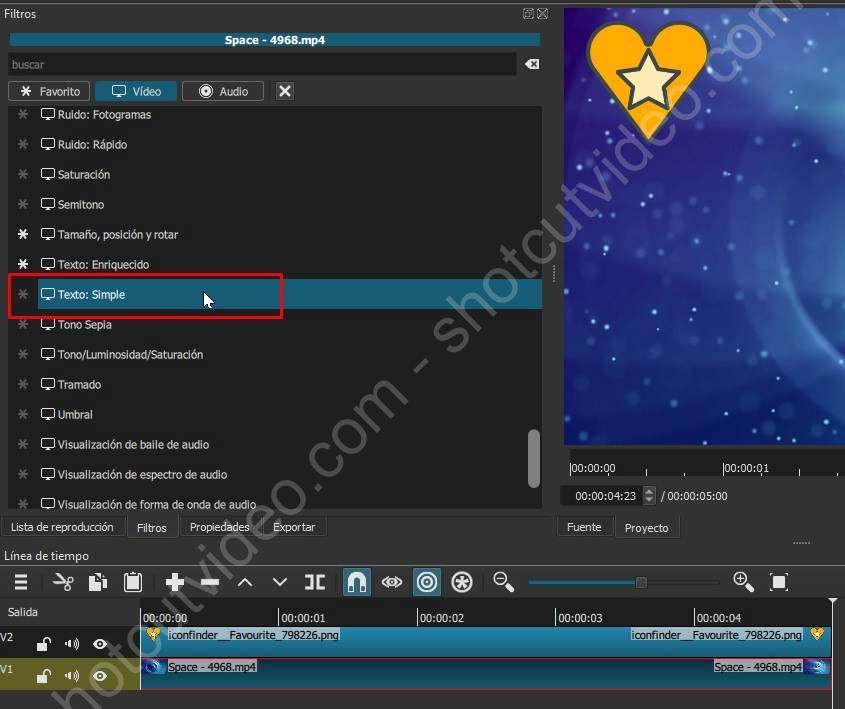Click the Fuente button
The width and height of the screenshot is (845, 709).
tap(584, 526)
